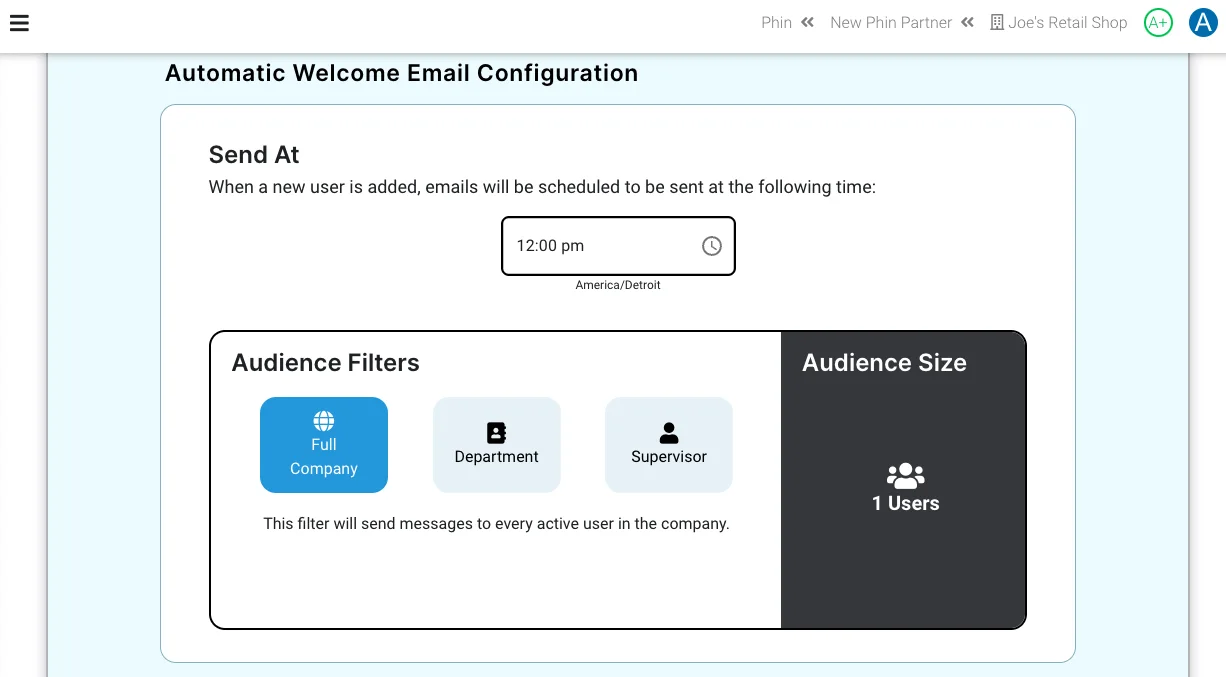Click the green A+ badge icon

[1158, 23]
